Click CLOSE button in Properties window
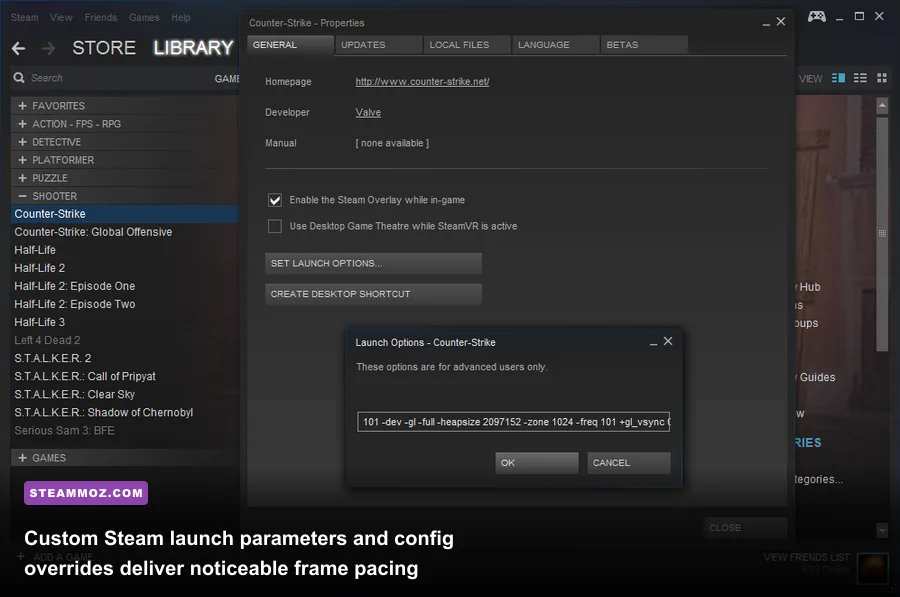This screenshot has width=900, height=597. pyautogui.click(x=744, y=528)
